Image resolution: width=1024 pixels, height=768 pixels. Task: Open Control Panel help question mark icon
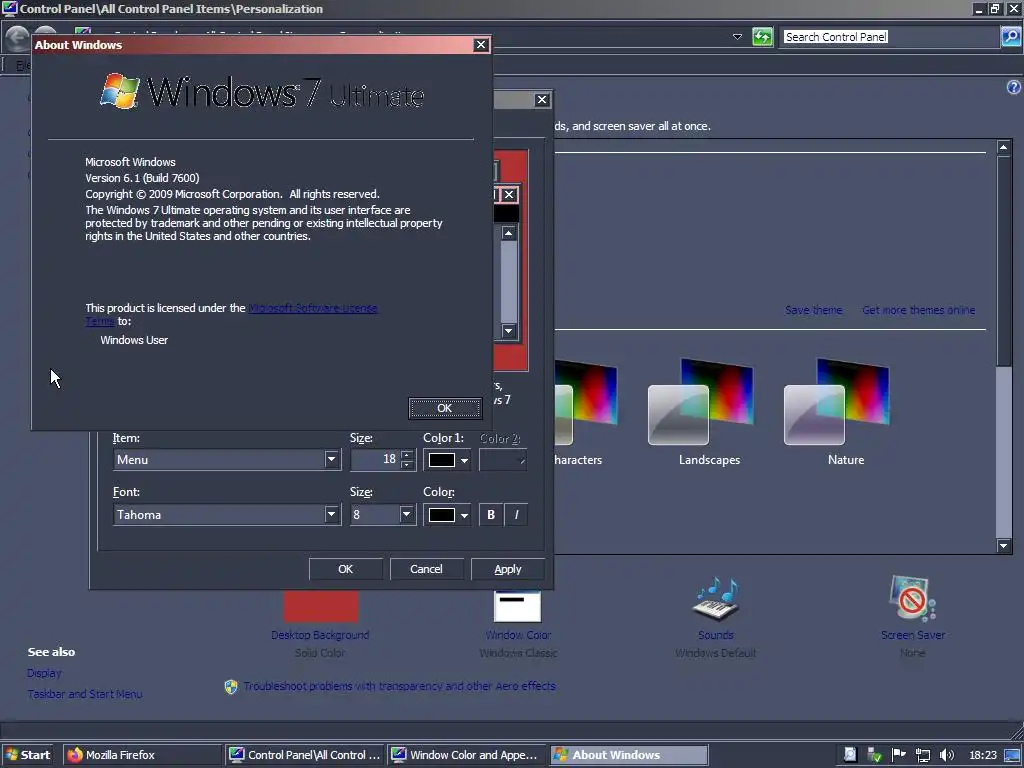(1014, 87)
